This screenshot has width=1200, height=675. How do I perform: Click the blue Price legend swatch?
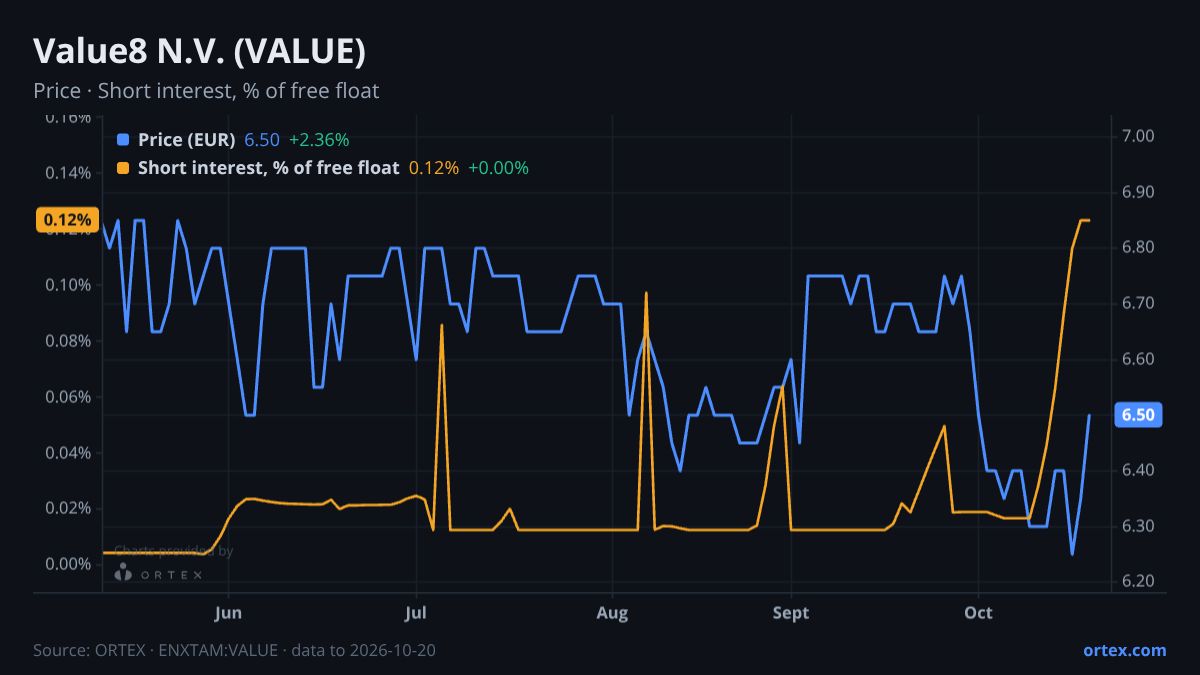[123, 140]
